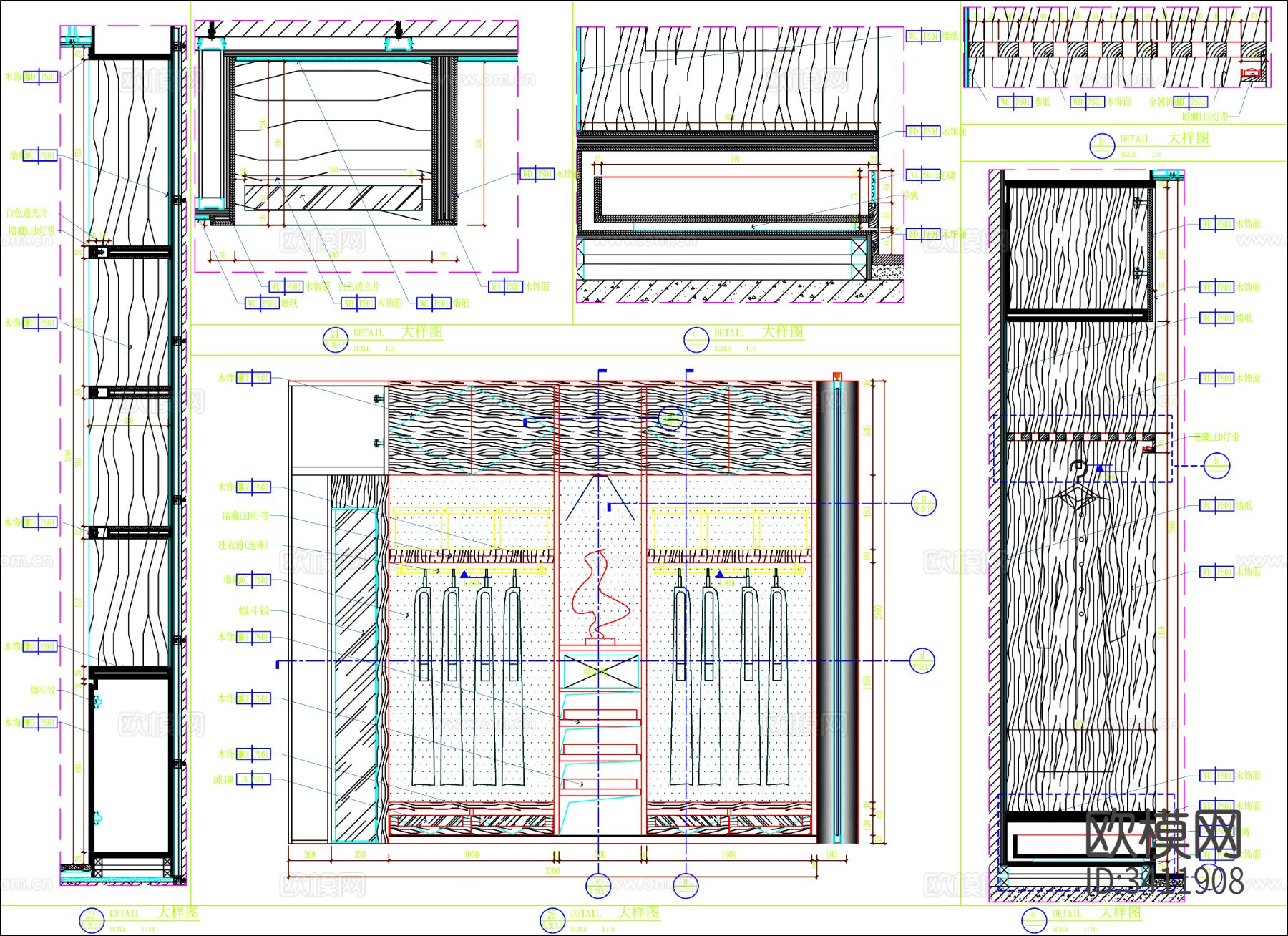This screenshot has height=936, width=1288.
Task: Select the detail C title circle
Action: pyautogui.click(x=696, y=339)
